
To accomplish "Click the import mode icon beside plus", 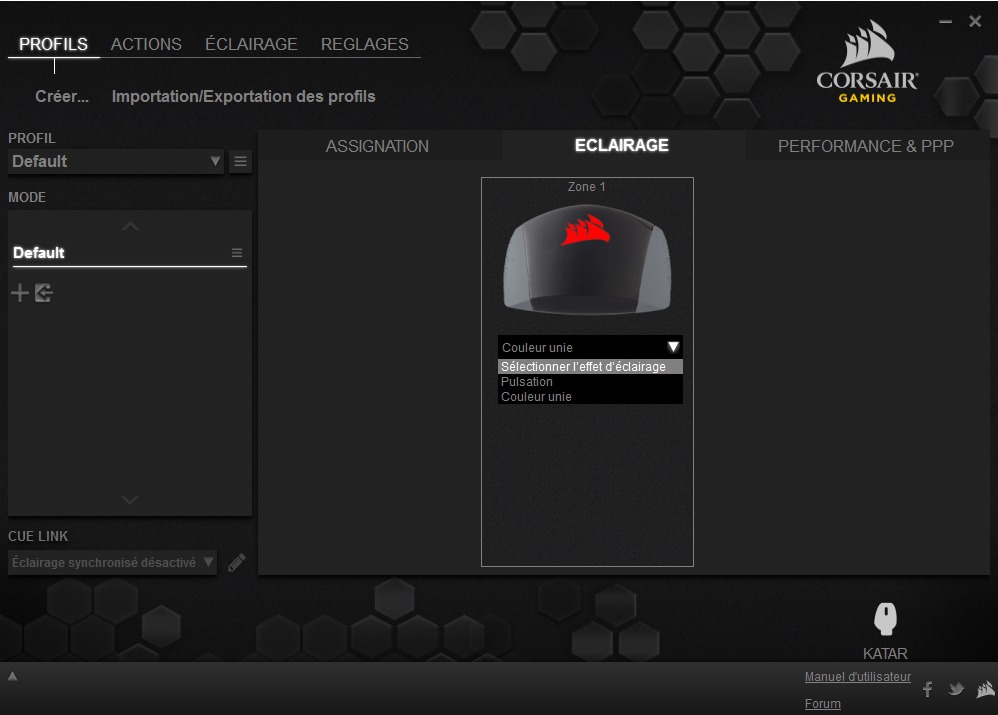I will 43,293.
